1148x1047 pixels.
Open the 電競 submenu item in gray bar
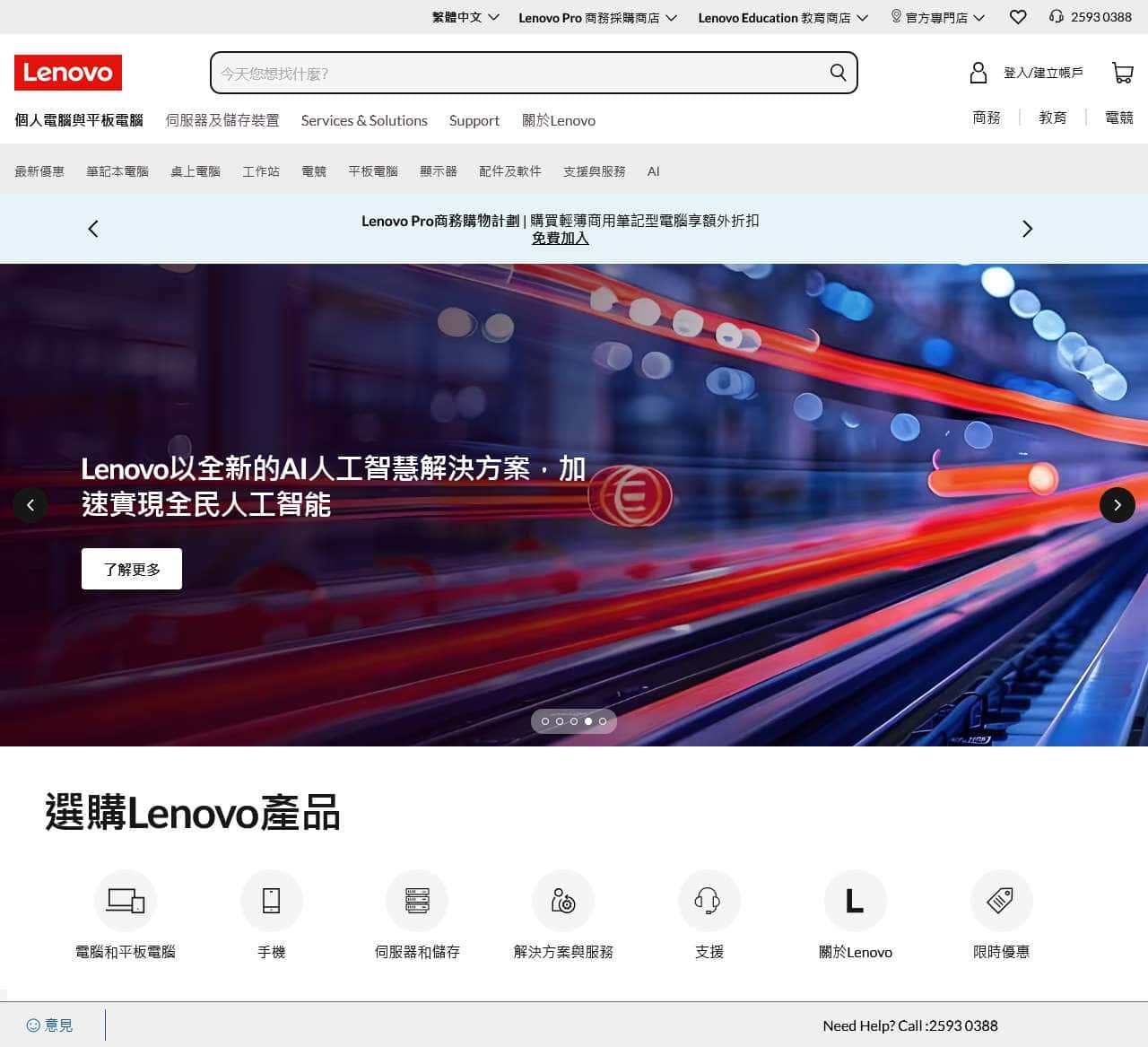point(314,171)
